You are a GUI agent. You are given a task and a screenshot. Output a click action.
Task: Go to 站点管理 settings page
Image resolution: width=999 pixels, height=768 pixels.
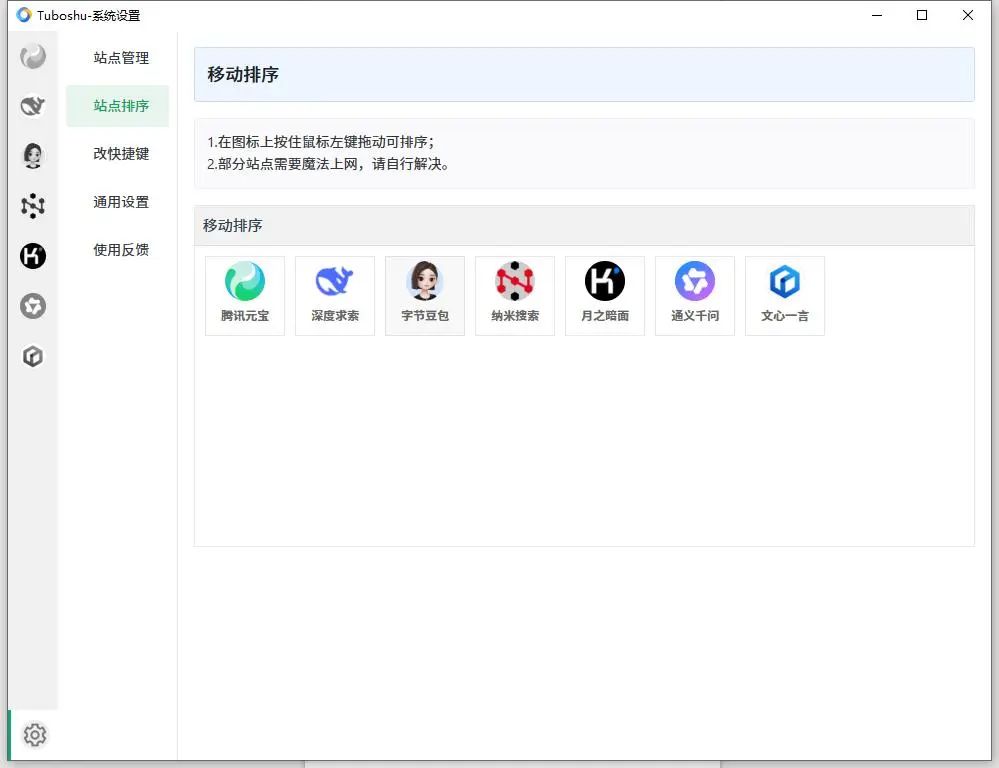(x=120, y=58)
